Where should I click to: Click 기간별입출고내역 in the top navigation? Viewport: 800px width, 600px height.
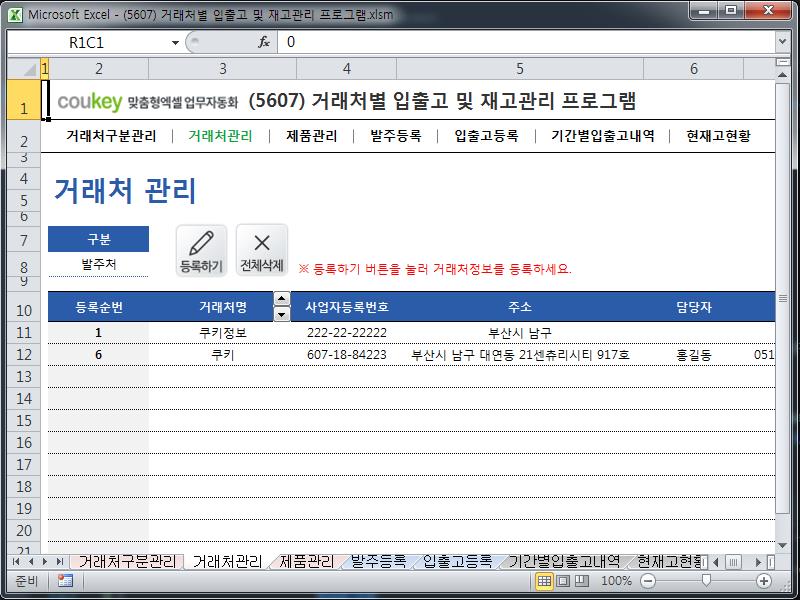(x=603, y=136)
